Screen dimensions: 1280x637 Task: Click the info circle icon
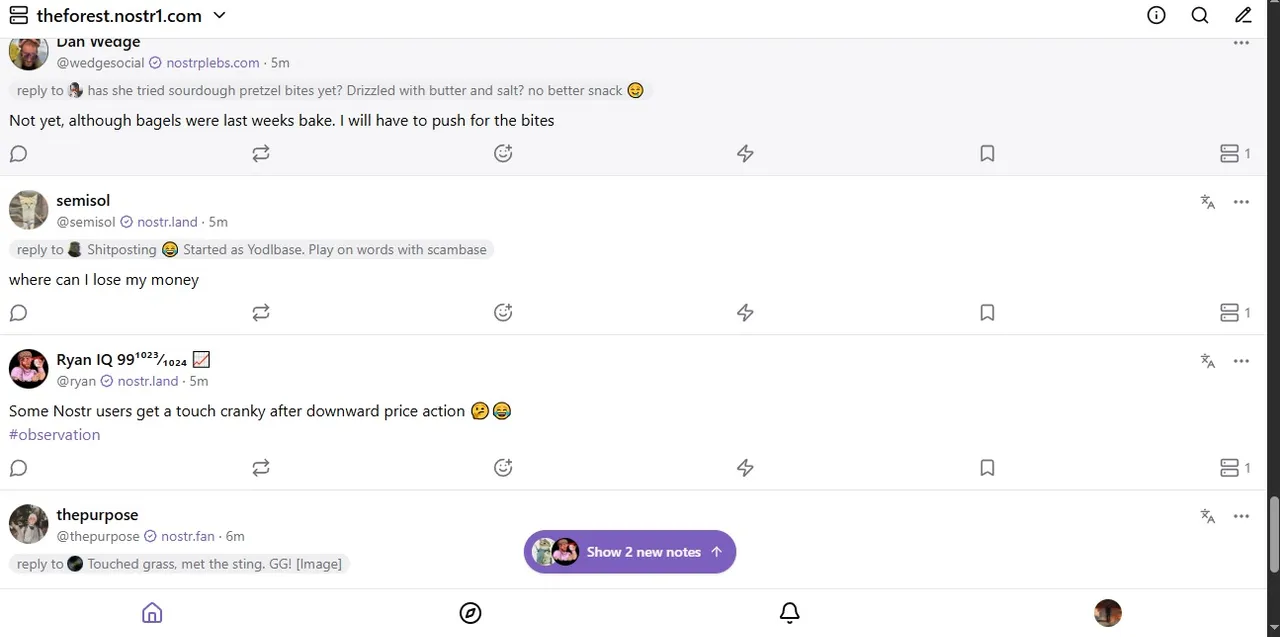pyautogui.click(x=1156, y=15)
